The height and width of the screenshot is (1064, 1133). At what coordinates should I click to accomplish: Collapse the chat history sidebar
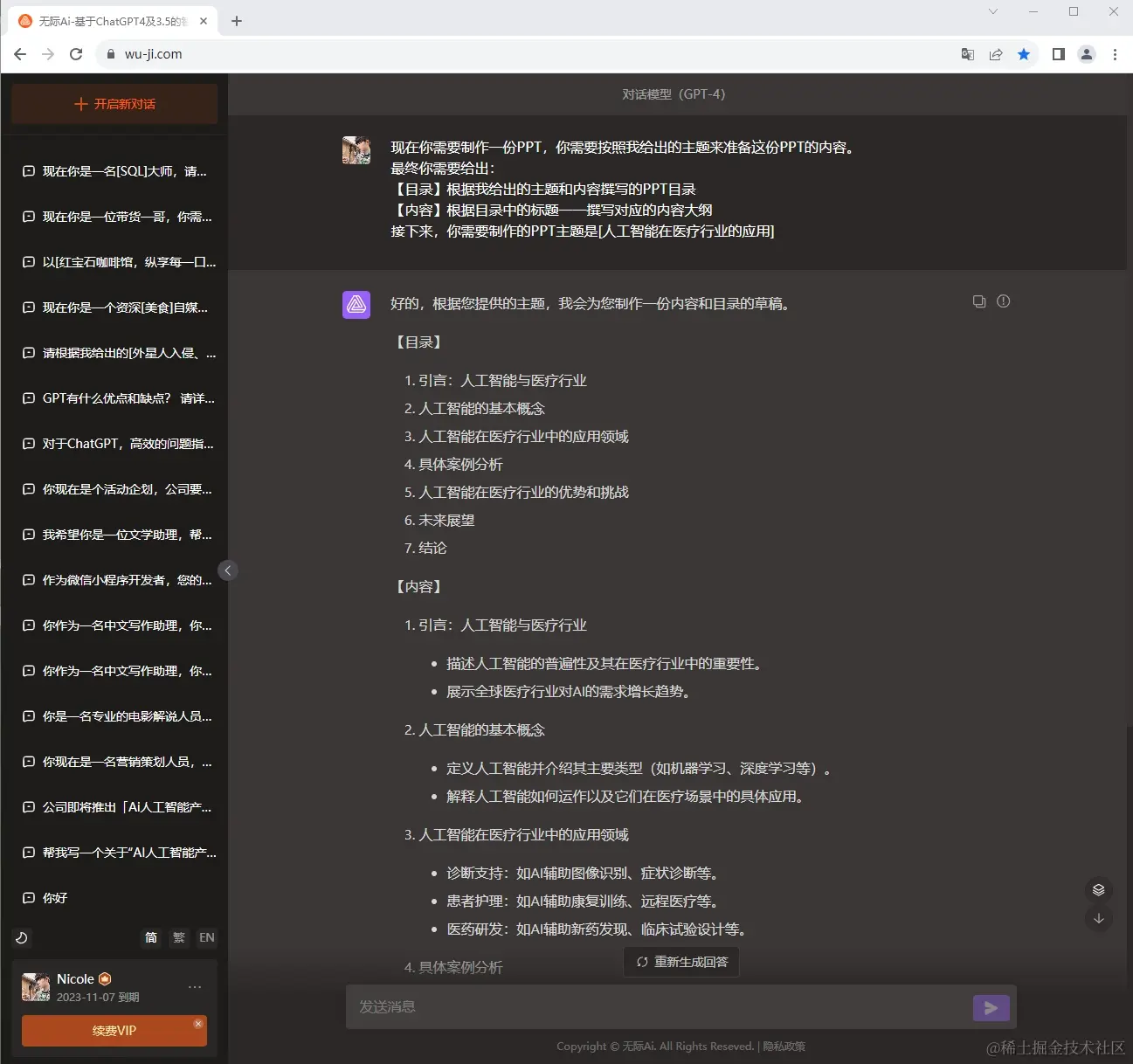pos(228,570)
